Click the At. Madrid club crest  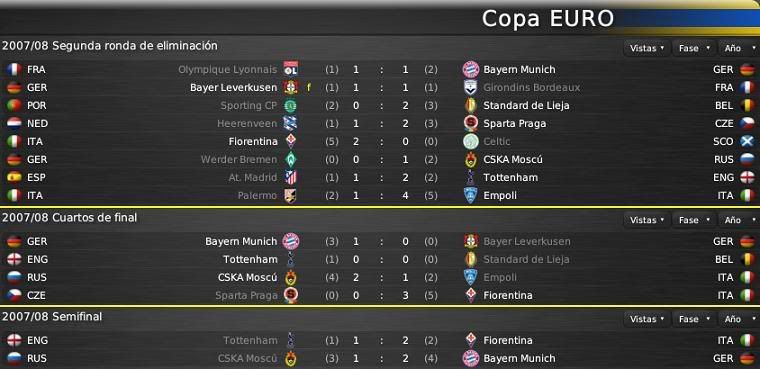[x=290, y=177]
